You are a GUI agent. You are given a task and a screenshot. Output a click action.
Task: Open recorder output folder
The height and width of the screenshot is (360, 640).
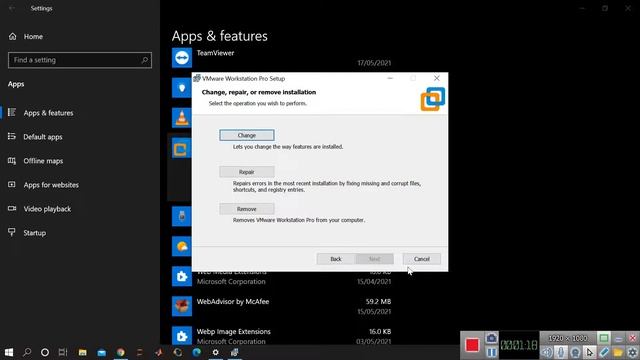tap(618, 352)
